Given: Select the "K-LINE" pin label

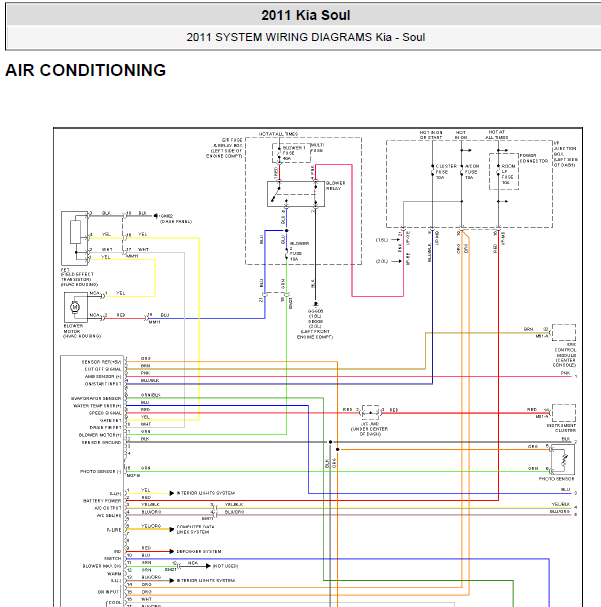Looking at the screenshot, I should 114,530.
